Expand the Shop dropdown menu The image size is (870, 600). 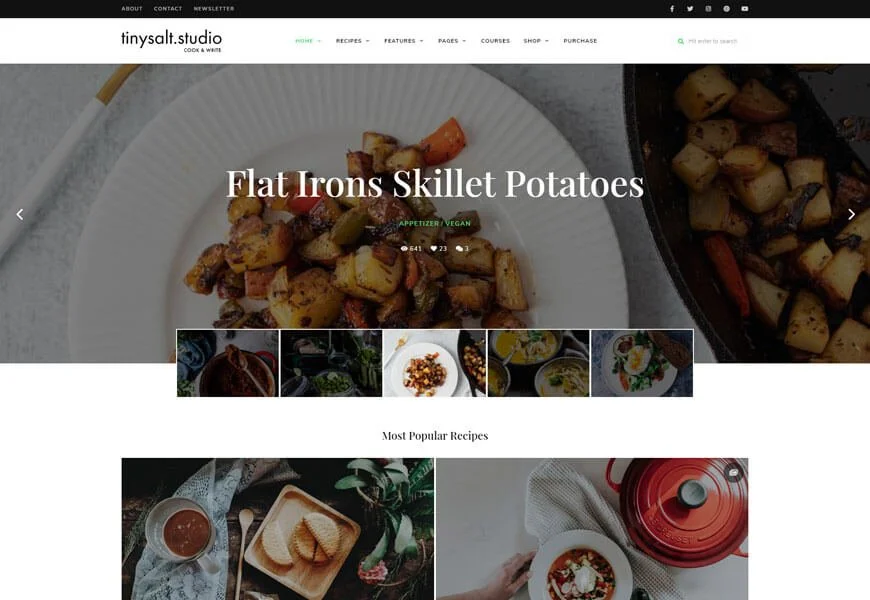pos(536,41)
